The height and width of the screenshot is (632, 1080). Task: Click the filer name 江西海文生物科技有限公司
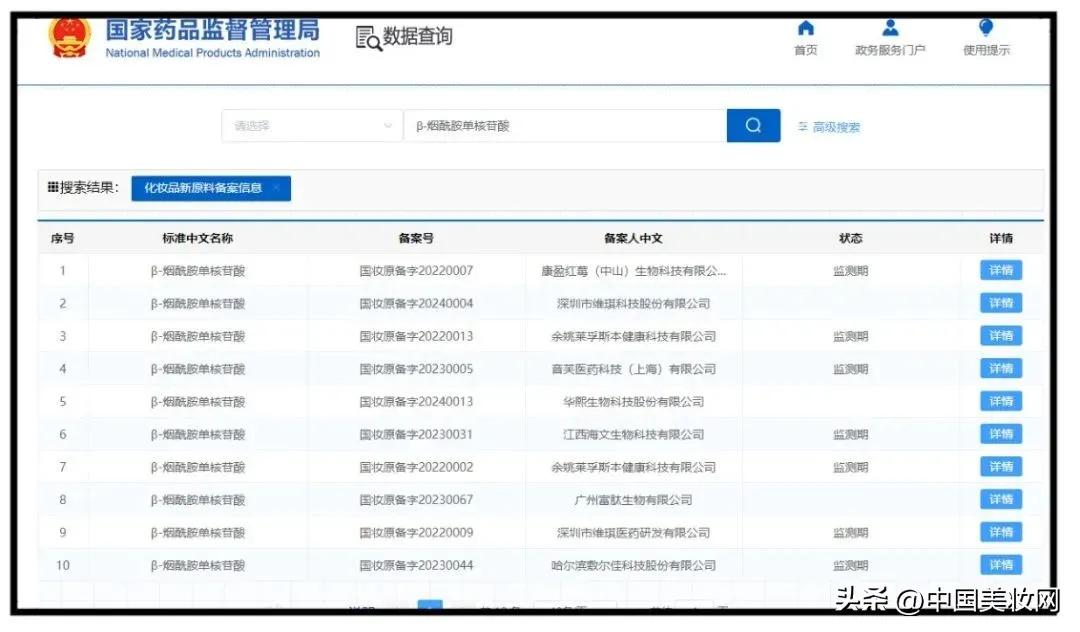coord(633,434)
